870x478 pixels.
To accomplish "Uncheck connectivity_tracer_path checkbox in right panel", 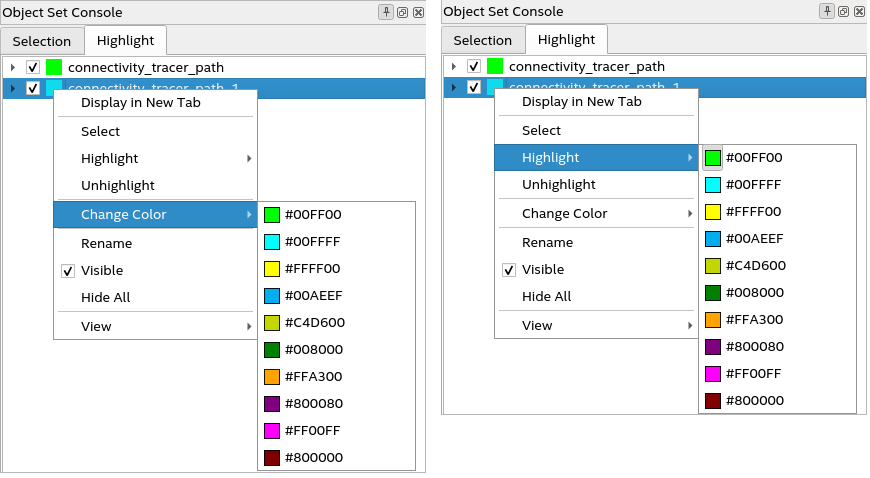I will pos(474,66).
